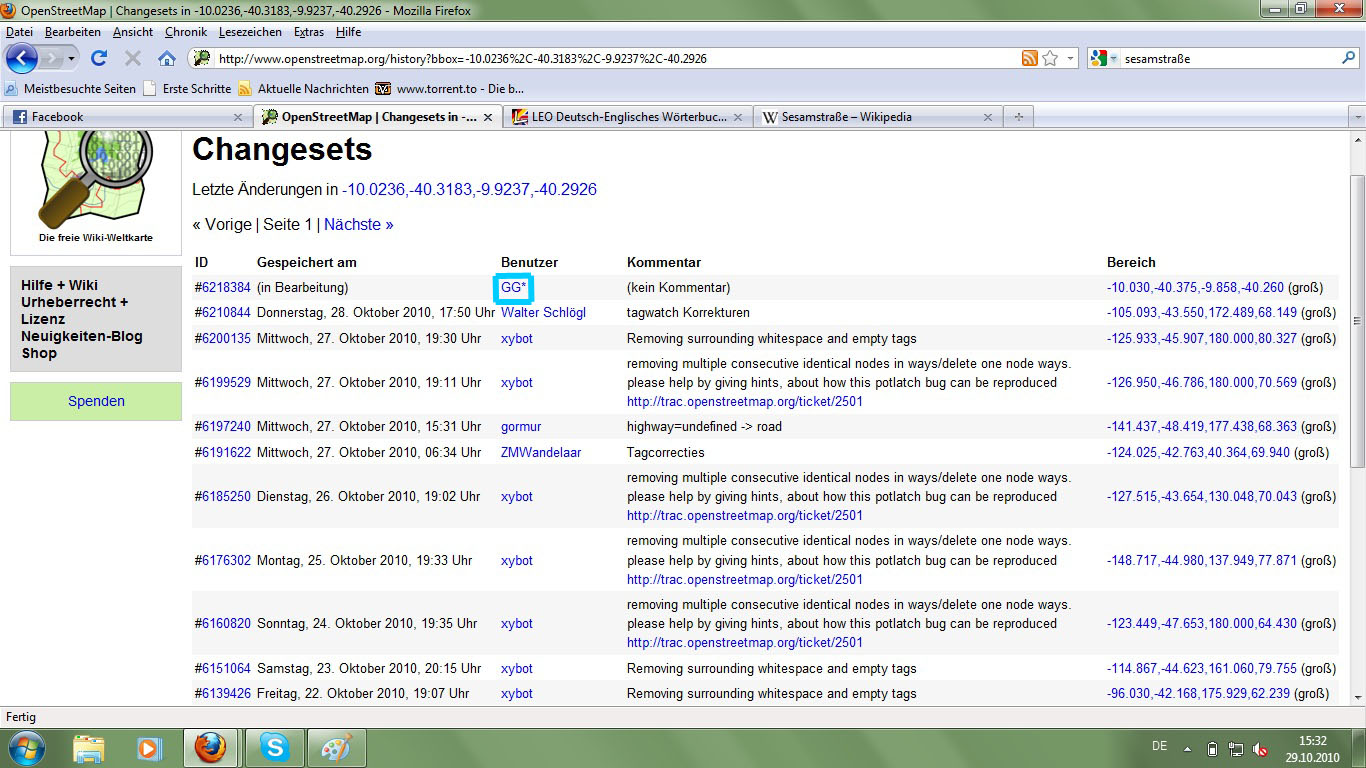Go to the home page icon
The image size is (1366, 768).
pos(167,58)
